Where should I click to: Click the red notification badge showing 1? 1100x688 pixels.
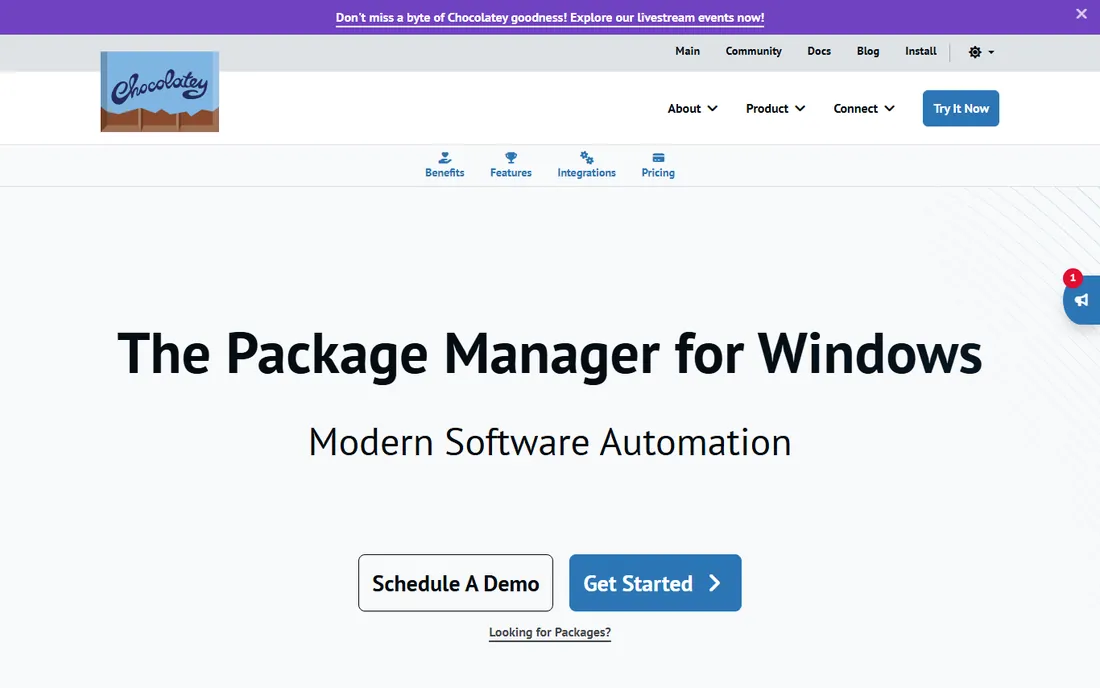pyautogui.click(x=1073, y=278)
